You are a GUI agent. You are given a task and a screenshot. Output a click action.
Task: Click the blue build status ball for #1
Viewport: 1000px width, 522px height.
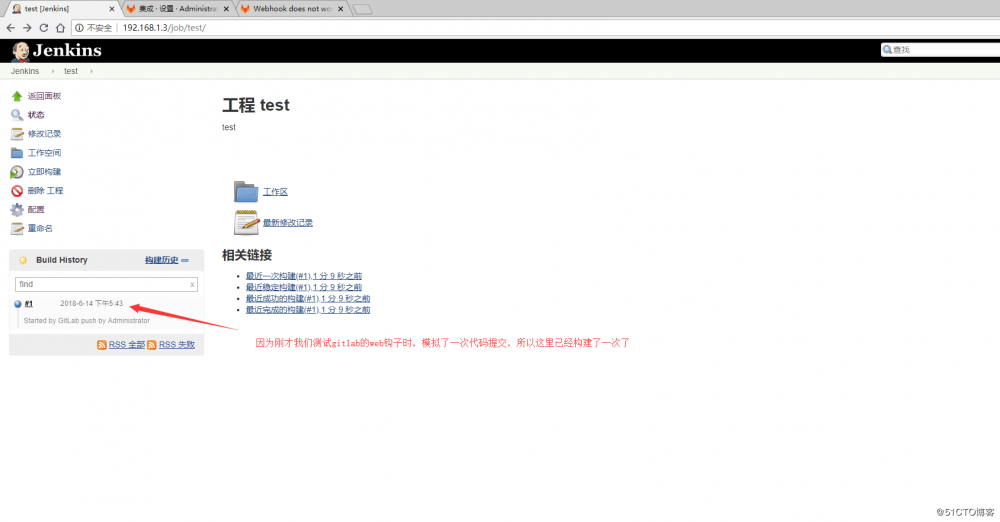(x=18, y=304)
